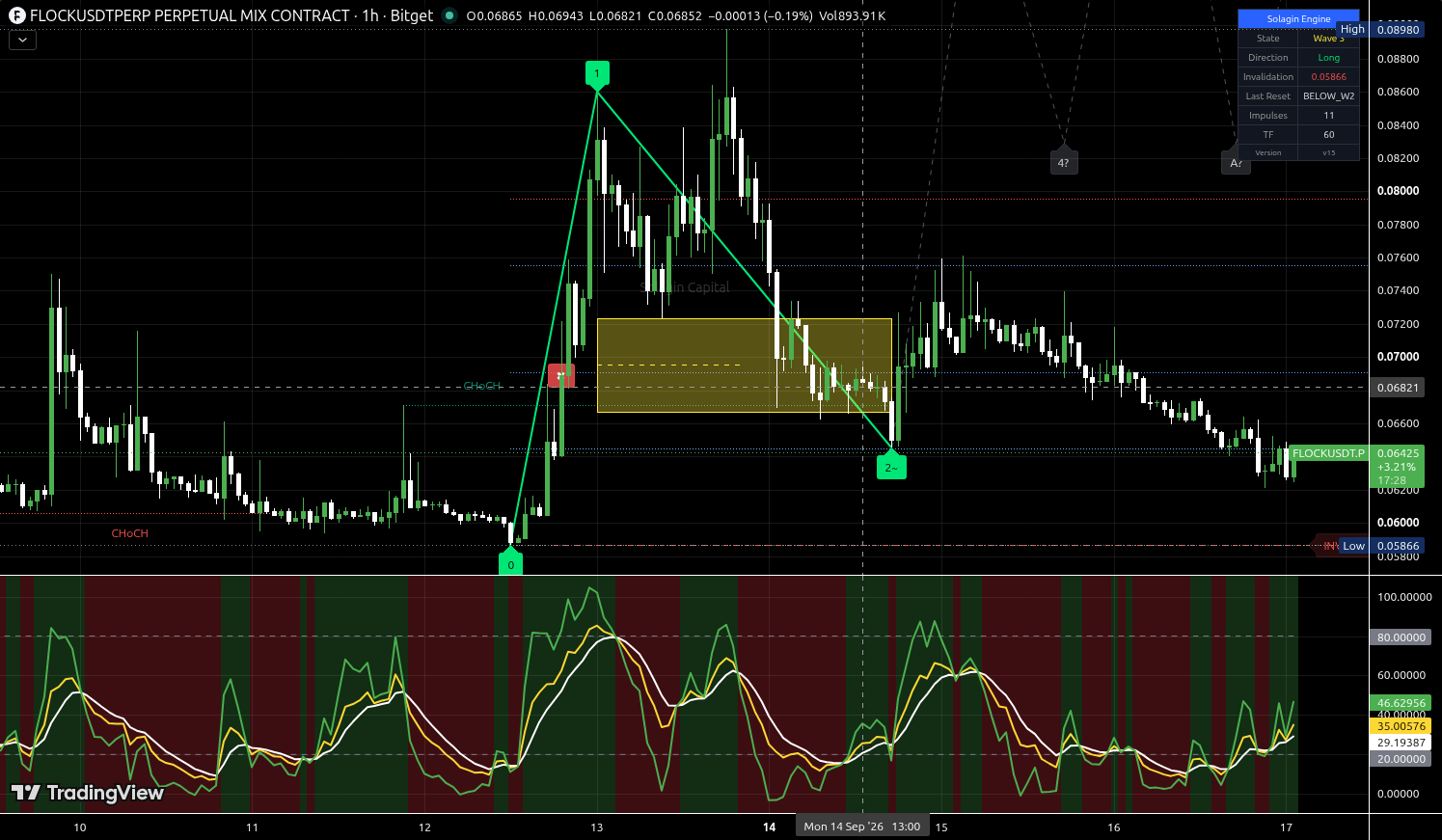Click the 0.08000 price scale tick
The image size is (1442, 840).
[1398, 191]
